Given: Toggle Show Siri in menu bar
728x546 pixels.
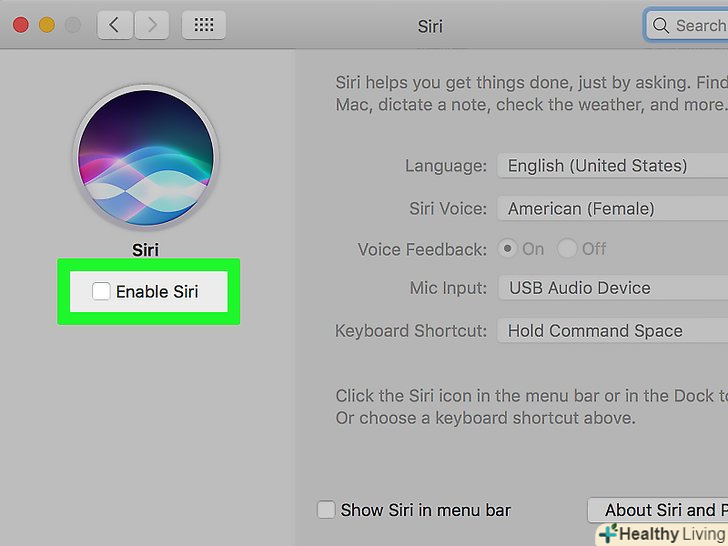Looking at the screenshot, I should (326, 510).
